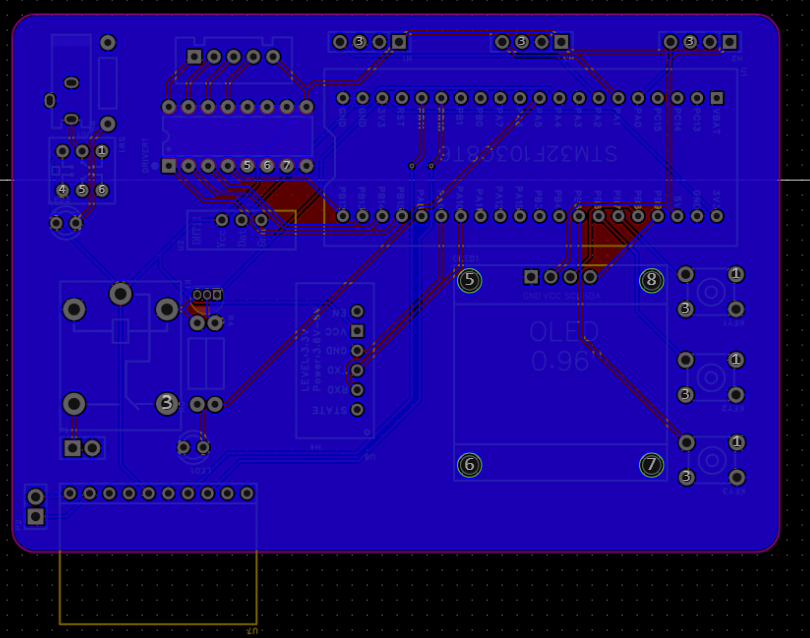This screenshot has height=638, width=810.
Task: Click the TXD pad of the Bluetooth module
Action: pos(357,370)
